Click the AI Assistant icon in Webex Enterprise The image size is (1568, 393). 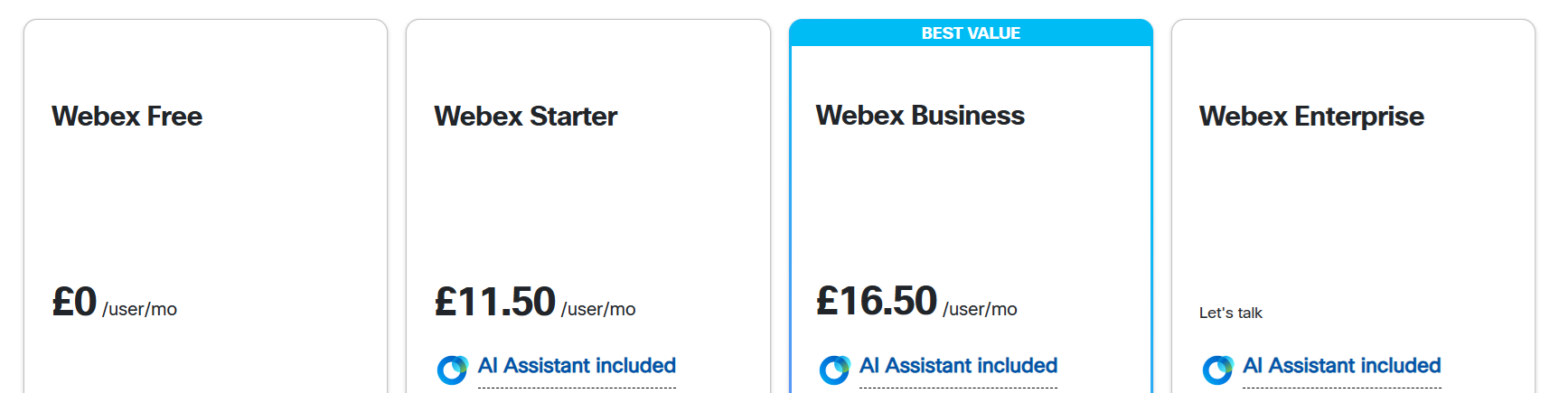click(1217, 369)
